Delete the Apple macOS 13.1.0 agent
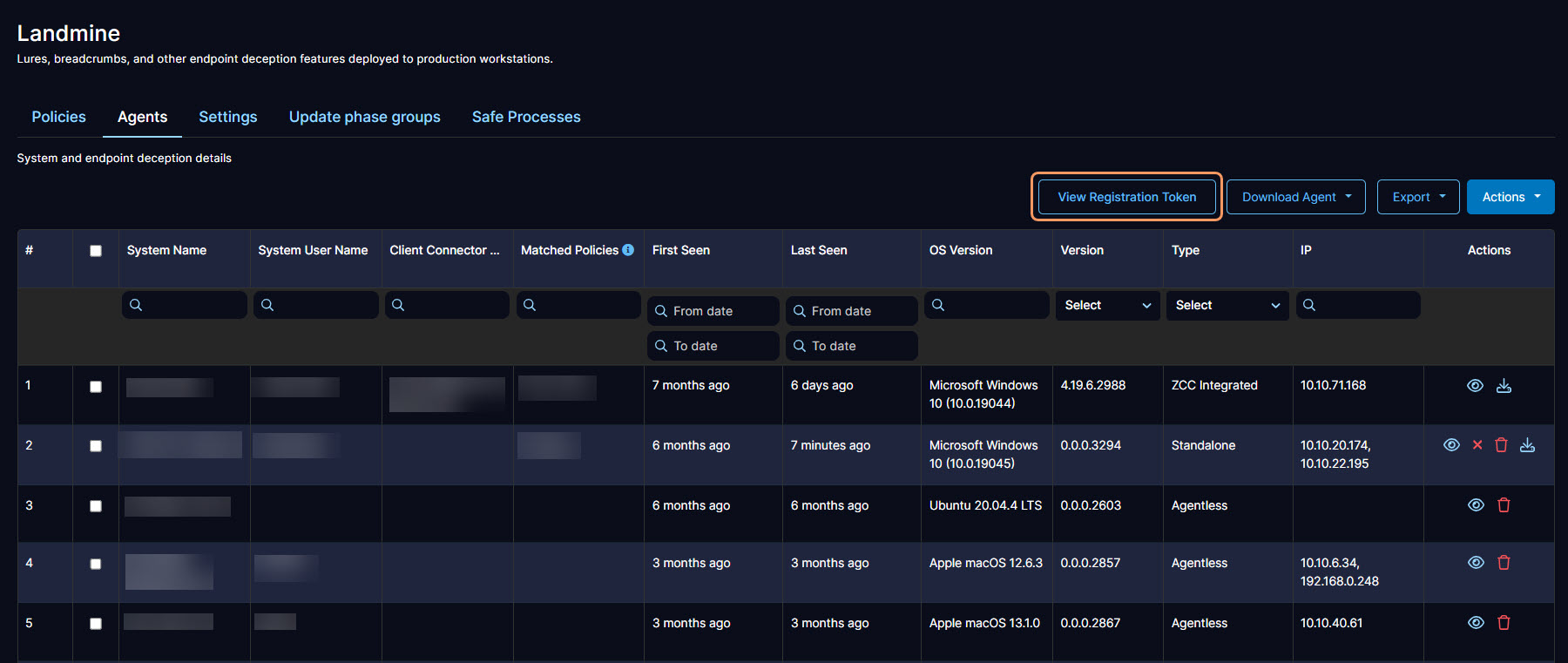Viewport: 1568px width, 663px height. pyautogui.click(x=1504, y=623)
